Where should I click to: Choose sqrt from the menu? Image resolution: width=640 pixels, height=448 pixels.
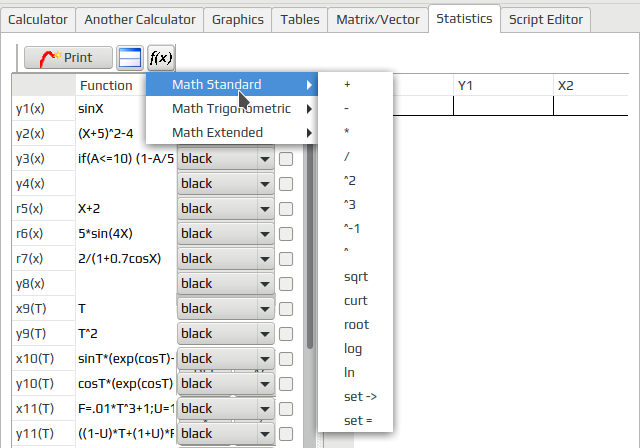click(x=355, y=277)
